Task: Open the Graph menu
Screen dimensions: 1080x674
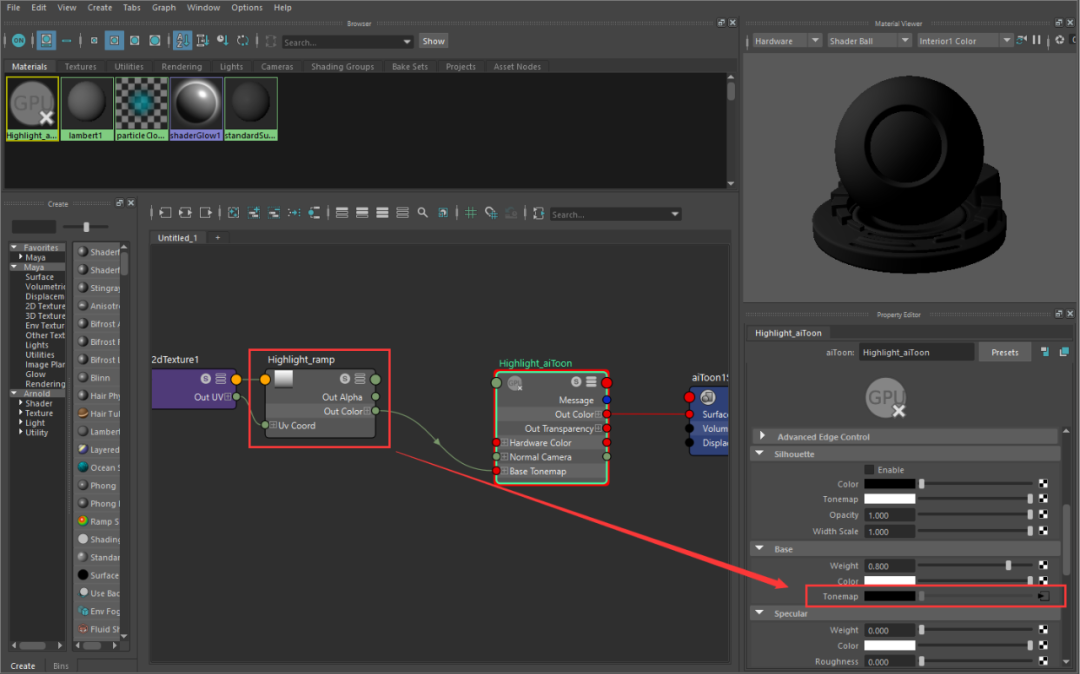Action: pos(163,8)
